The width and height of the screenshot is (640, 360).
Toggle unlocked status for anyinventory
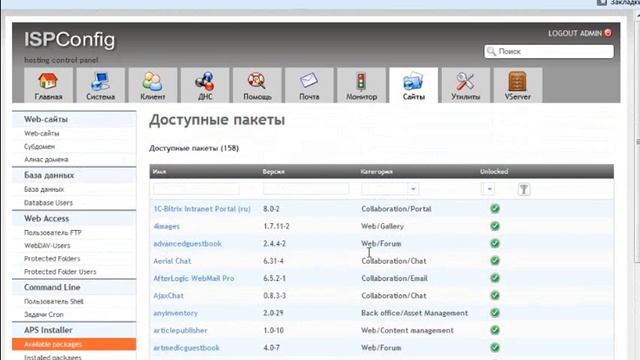pyautogui.click(x=495, y=313)
